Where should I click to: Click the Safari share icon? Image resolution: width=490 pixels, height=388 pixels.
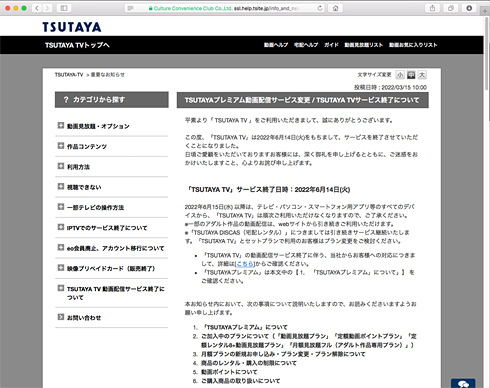click(432, 8)
